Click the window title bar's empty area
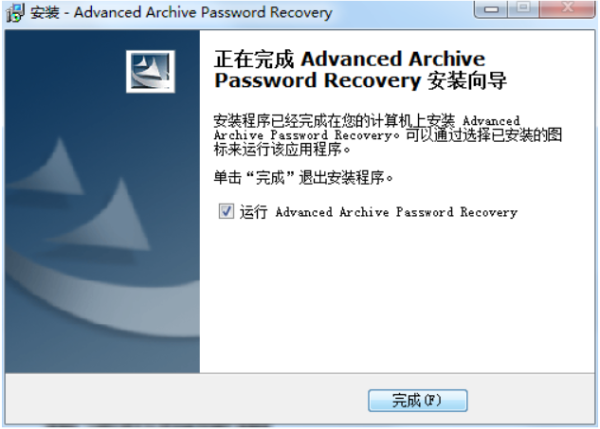 402,11
